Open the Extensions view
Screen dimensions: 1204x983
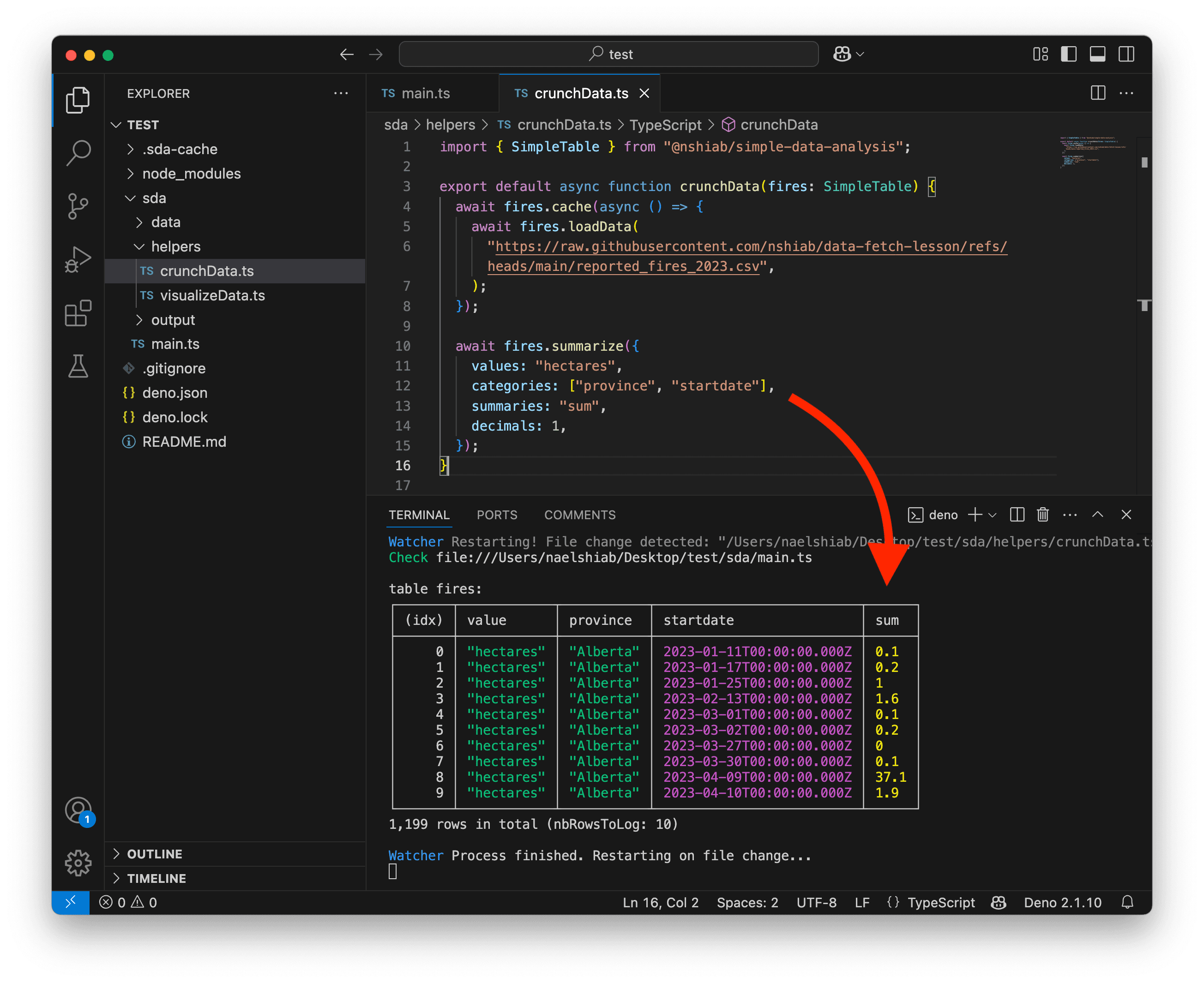[78, 313]
